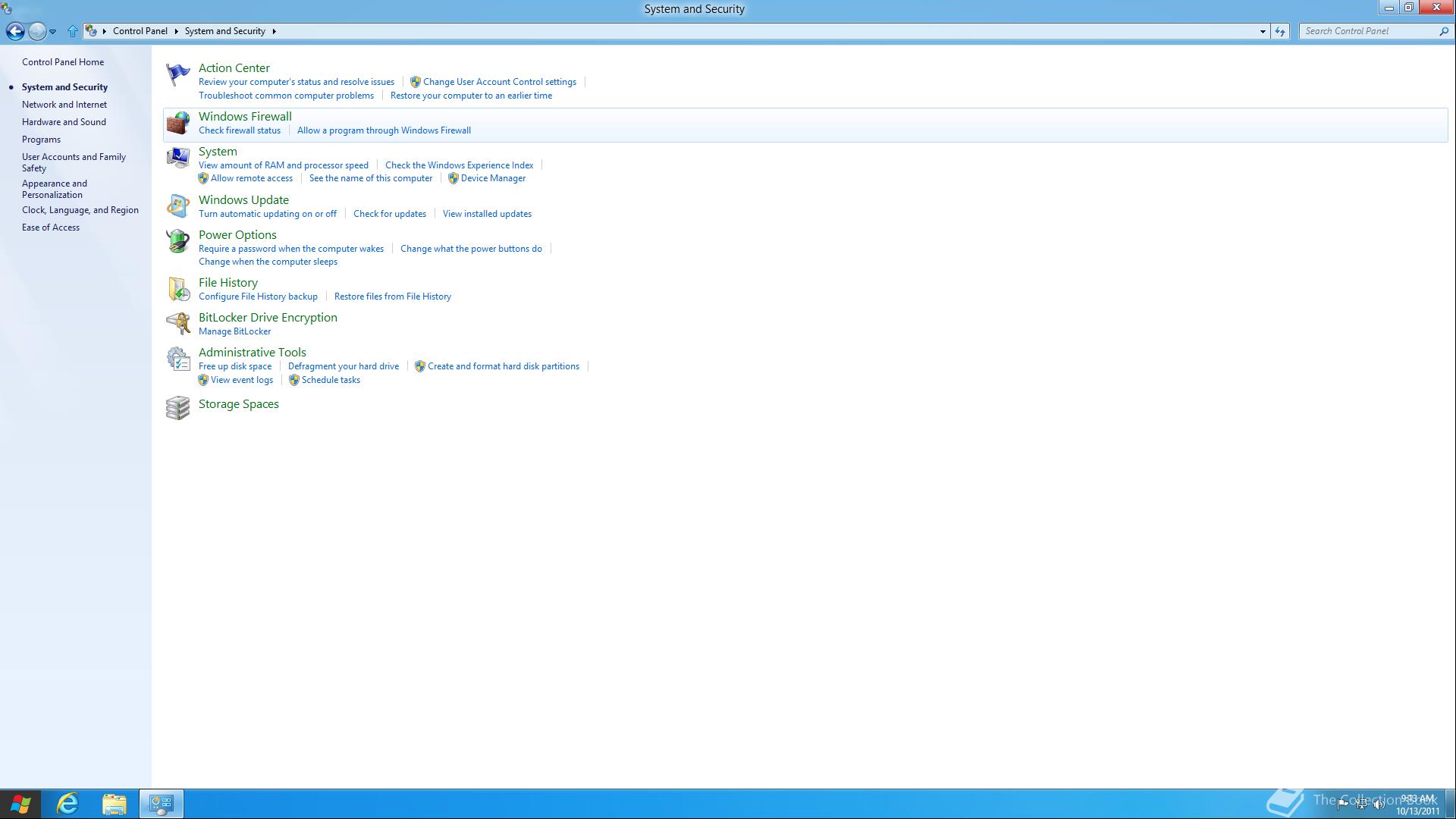1456x819 pixels.
Task: Launch Internet Explorer from the taskbar
Action: [67, 804]
